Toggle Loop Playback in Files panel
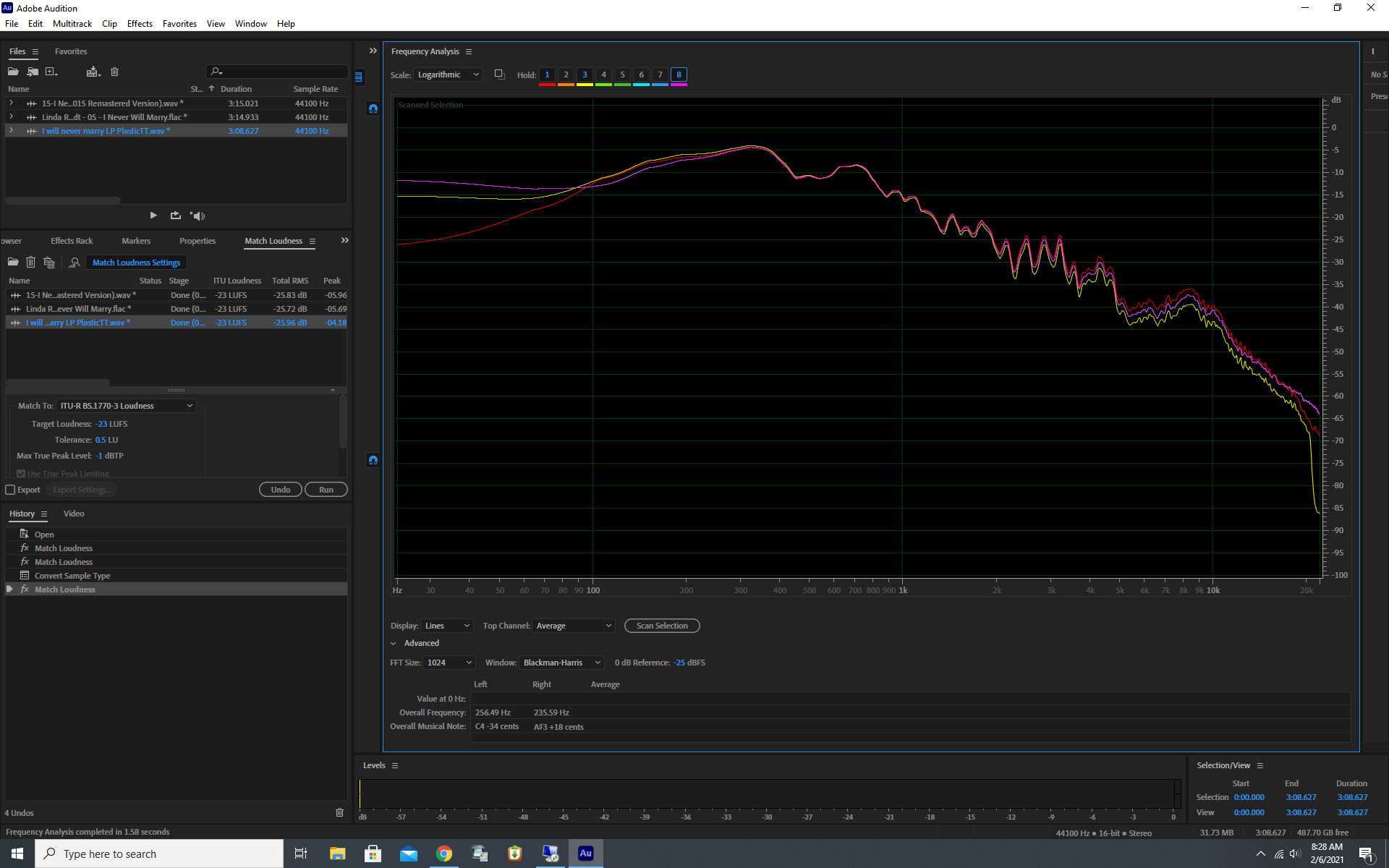The image size is (1389, 868). (x=175, y=216)
